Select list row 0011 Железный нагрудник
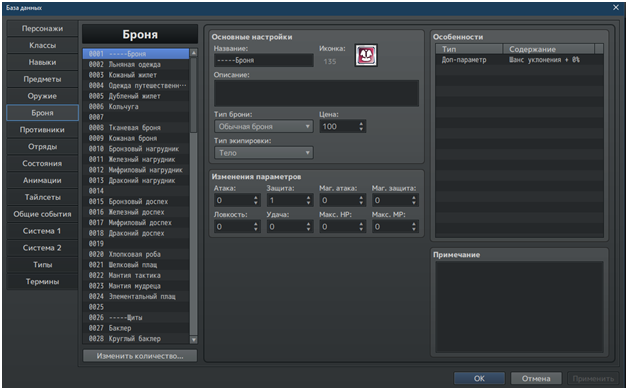 [x=136, y=159]
